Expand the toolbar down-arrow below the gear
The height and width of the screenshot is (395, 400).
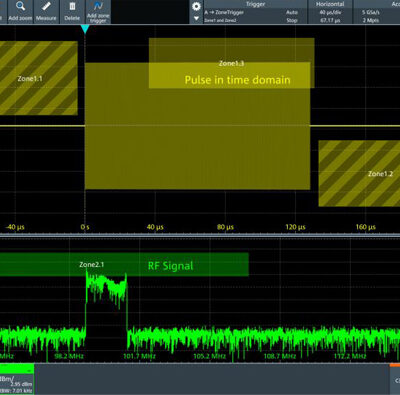pyautogui.click(x=196, y=18)
